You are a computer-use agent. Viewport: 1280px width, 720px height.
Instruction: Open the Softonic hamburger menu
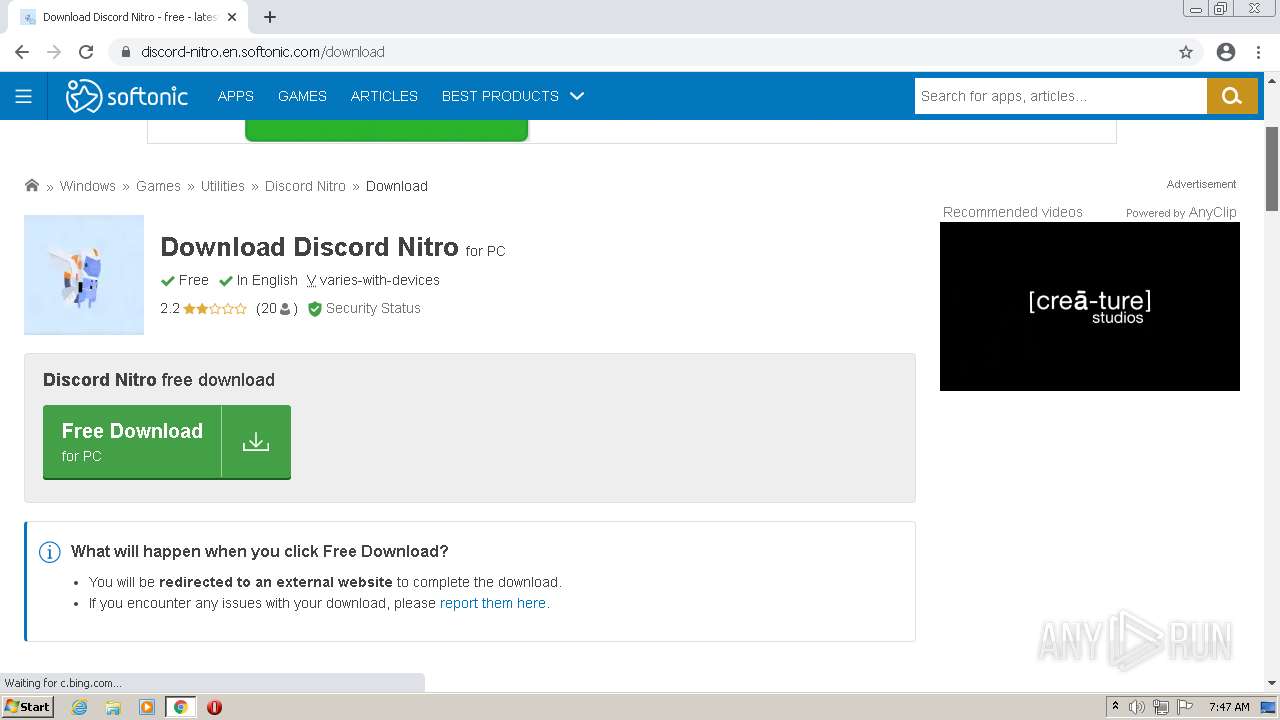coord(23,96)
